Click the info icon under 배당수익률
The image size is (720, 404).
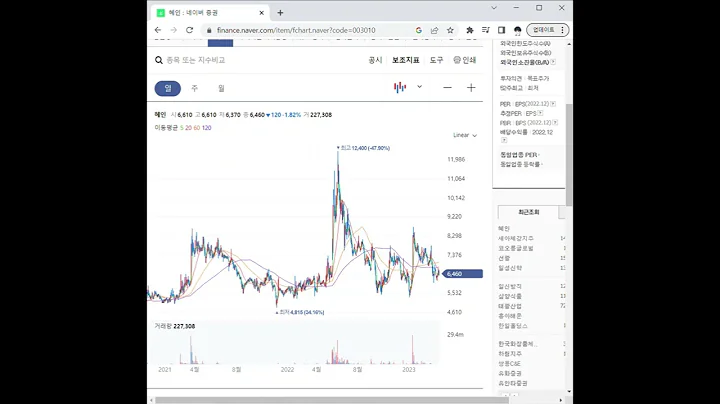click(x=504, y=140)
